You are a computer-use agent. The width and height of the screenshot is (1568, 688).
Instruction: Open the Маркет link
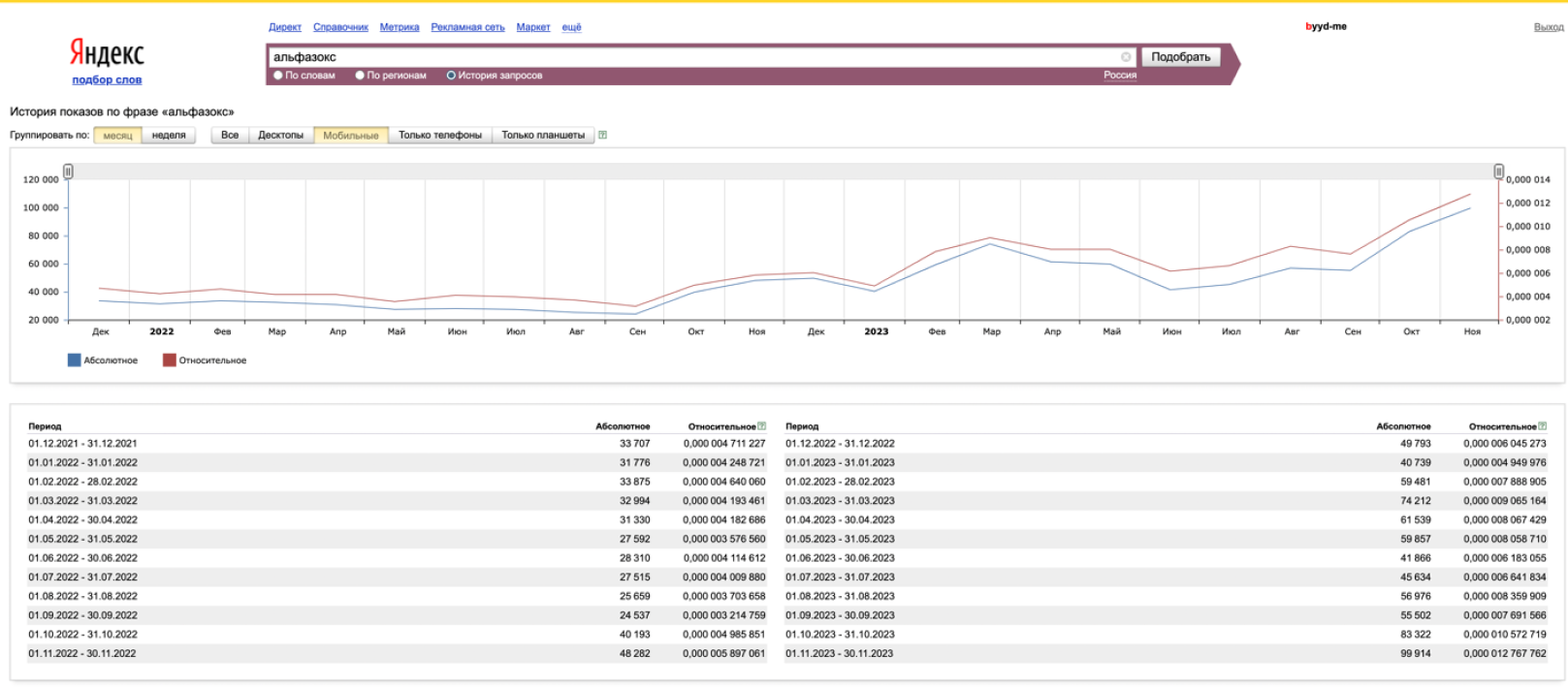tap(533, 27)
